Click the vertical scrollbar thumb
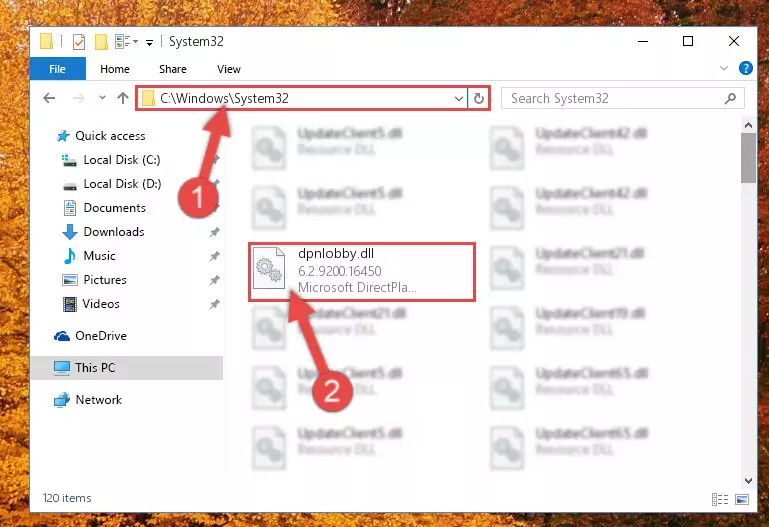Viewport: 769px width, 527px height. 748,158
